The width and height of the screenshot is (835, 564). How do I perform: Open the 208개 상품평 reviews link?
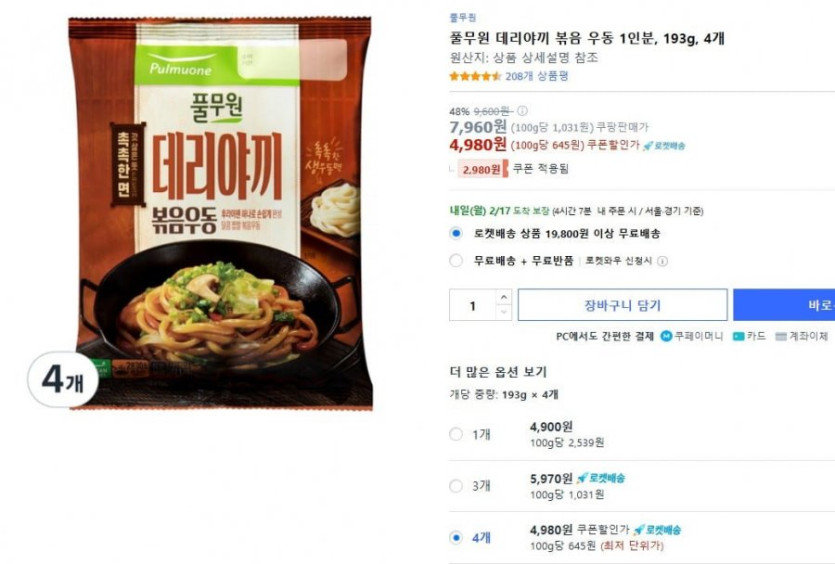[x=536, y=76]
